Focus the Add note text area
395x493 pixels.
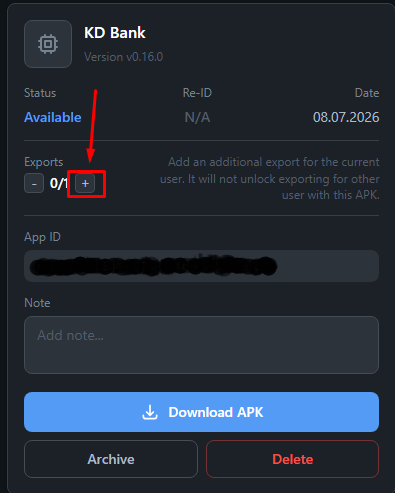201,345
